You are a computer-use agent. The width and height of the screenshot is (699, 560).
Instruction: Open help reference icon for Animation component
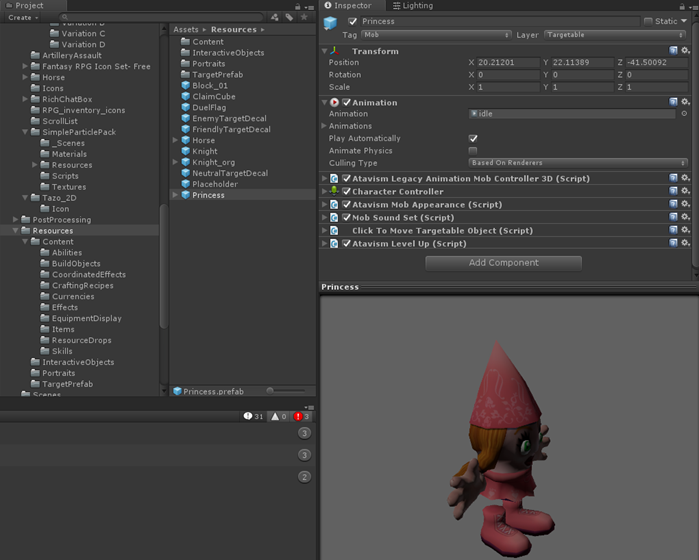click(x=674, y=102)
